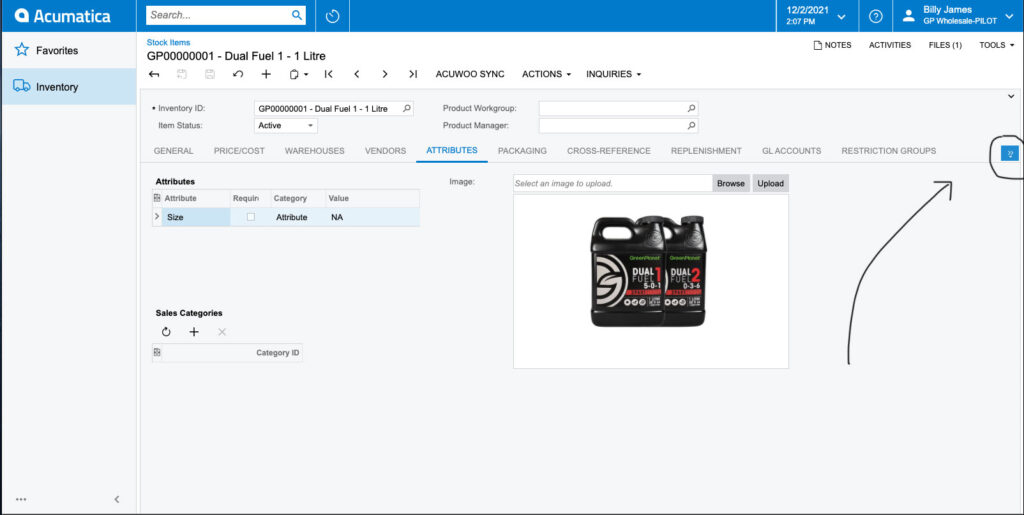1024x515 pixels.
Task: Open the help question mark icon
Action: click(876, 16)
